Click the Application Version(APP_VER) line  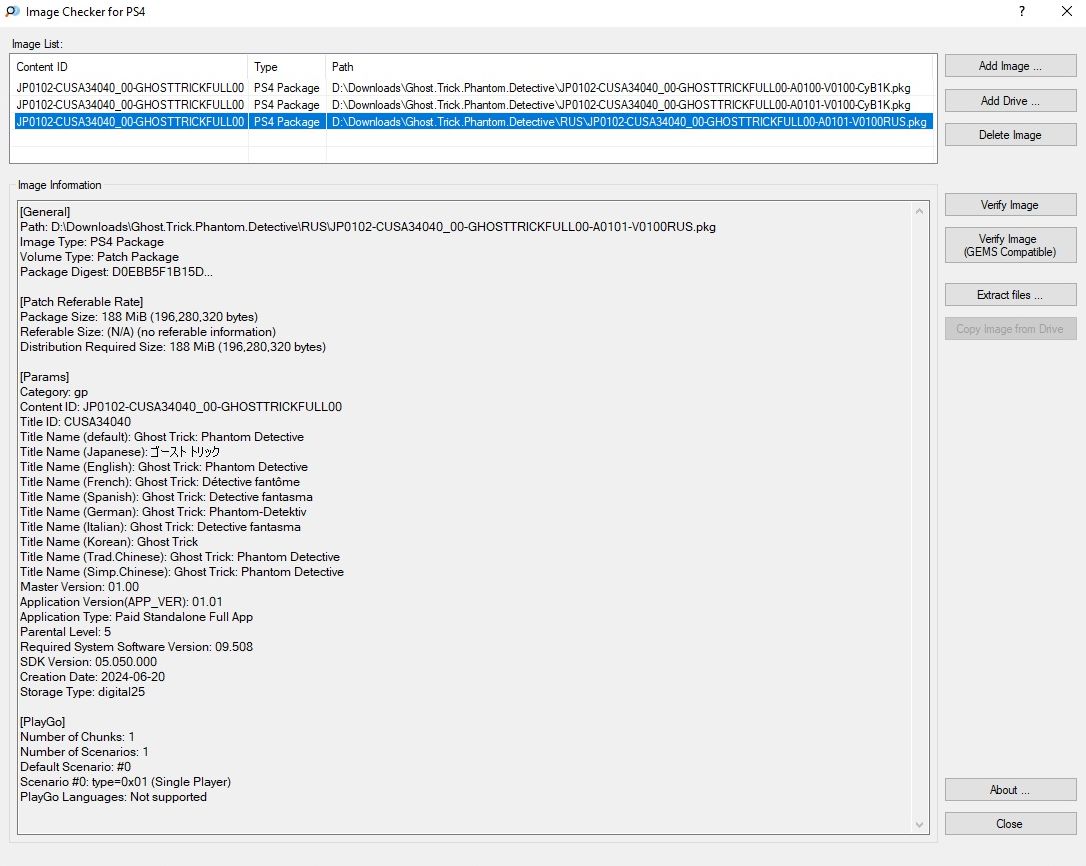[121, 602]
